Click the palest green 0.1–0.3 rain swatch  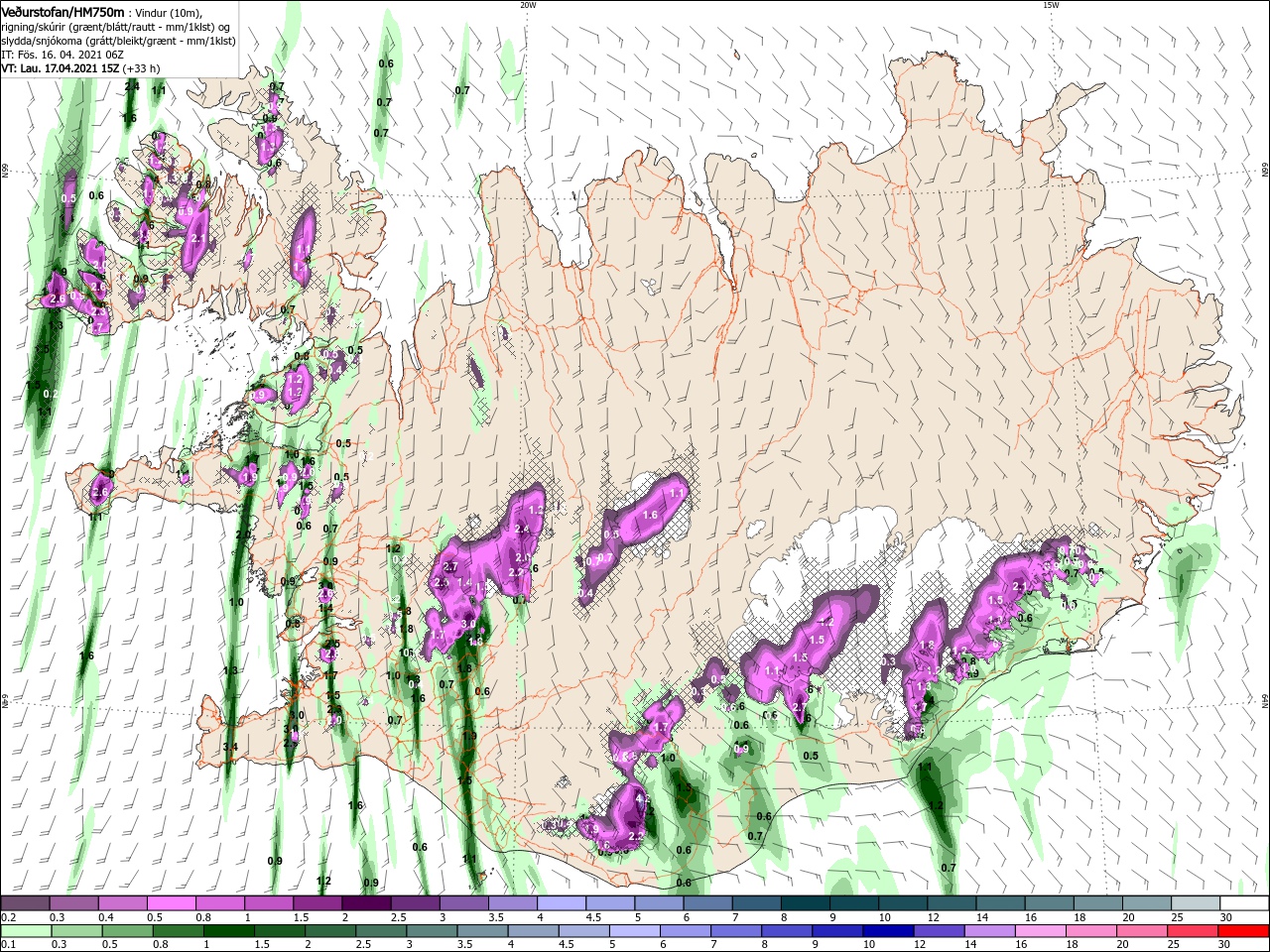point(25,931)
